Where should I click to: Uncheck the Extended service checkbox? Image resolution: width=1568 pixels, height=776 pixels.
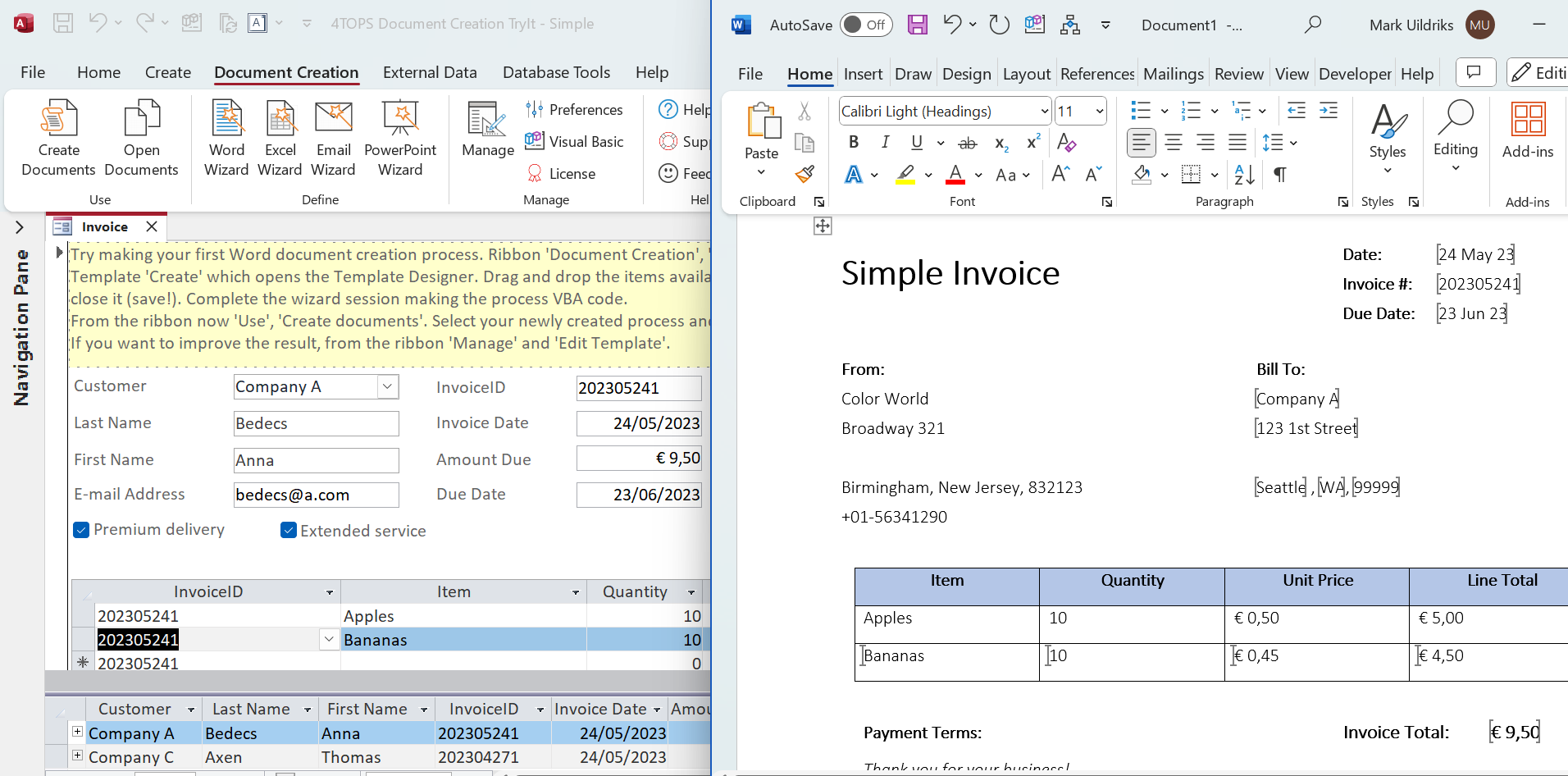(x=288, y=531)
